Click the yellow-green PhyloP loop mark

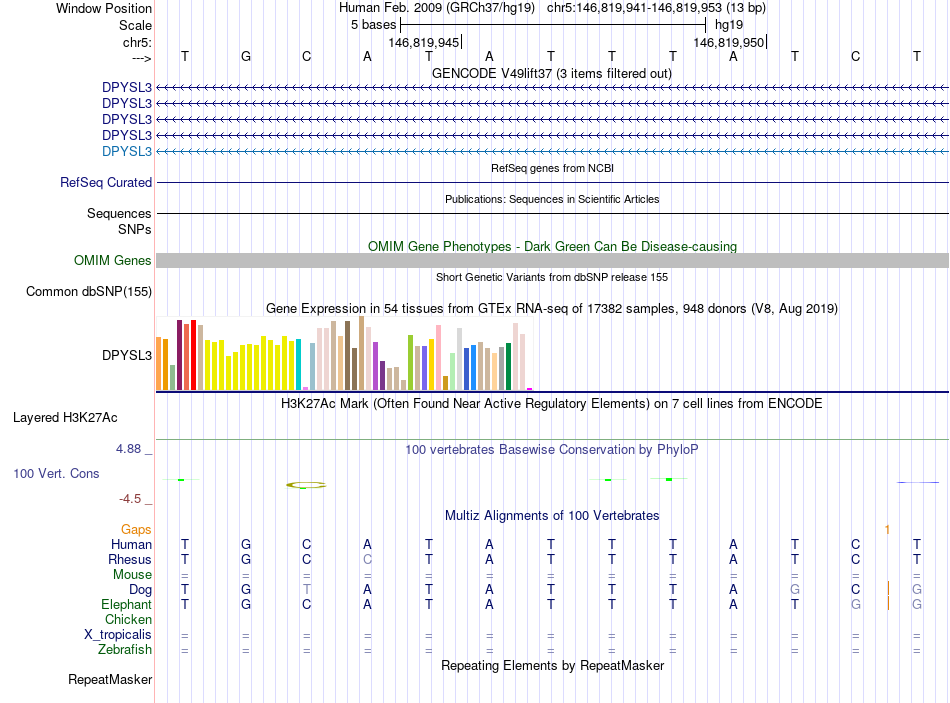pyautogui.click(x=306, y=485)
